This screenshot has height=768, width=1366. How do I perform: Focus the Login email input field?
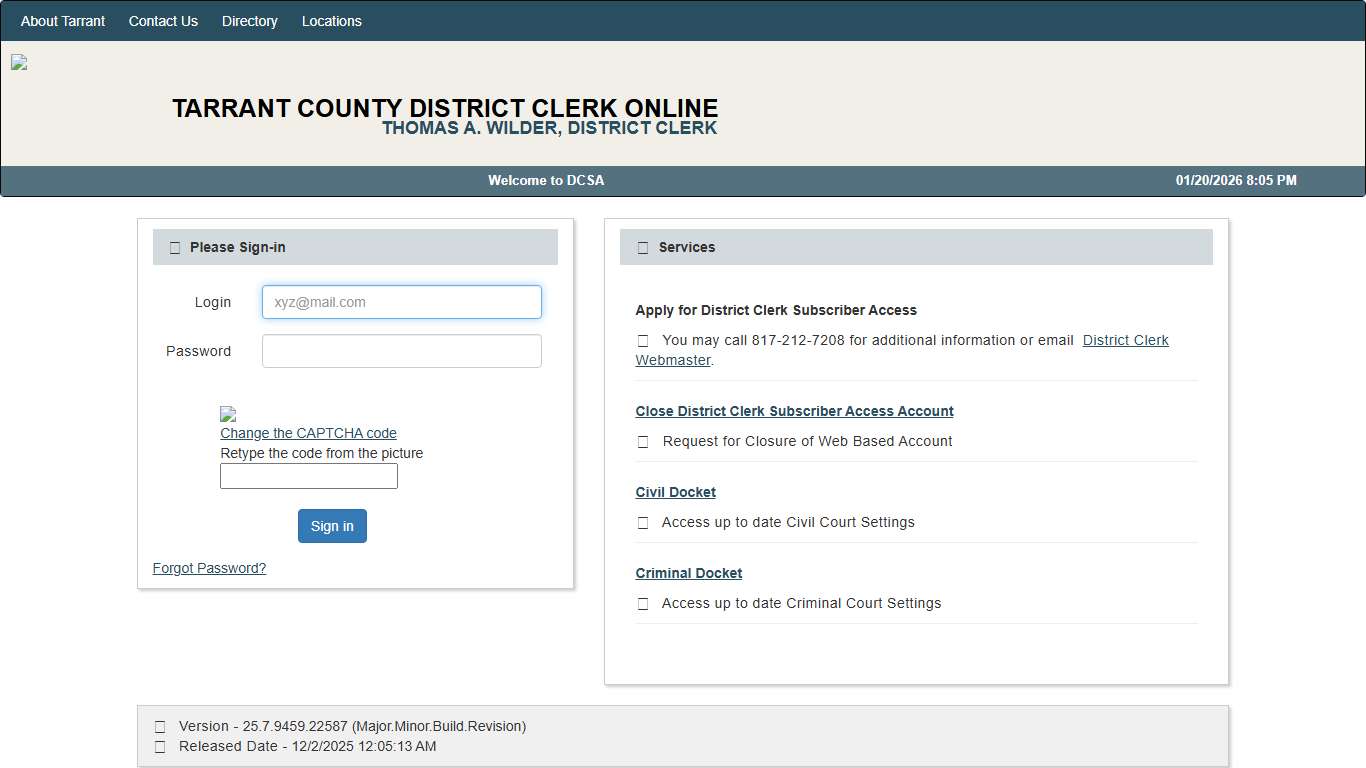(x=401, y=302)
